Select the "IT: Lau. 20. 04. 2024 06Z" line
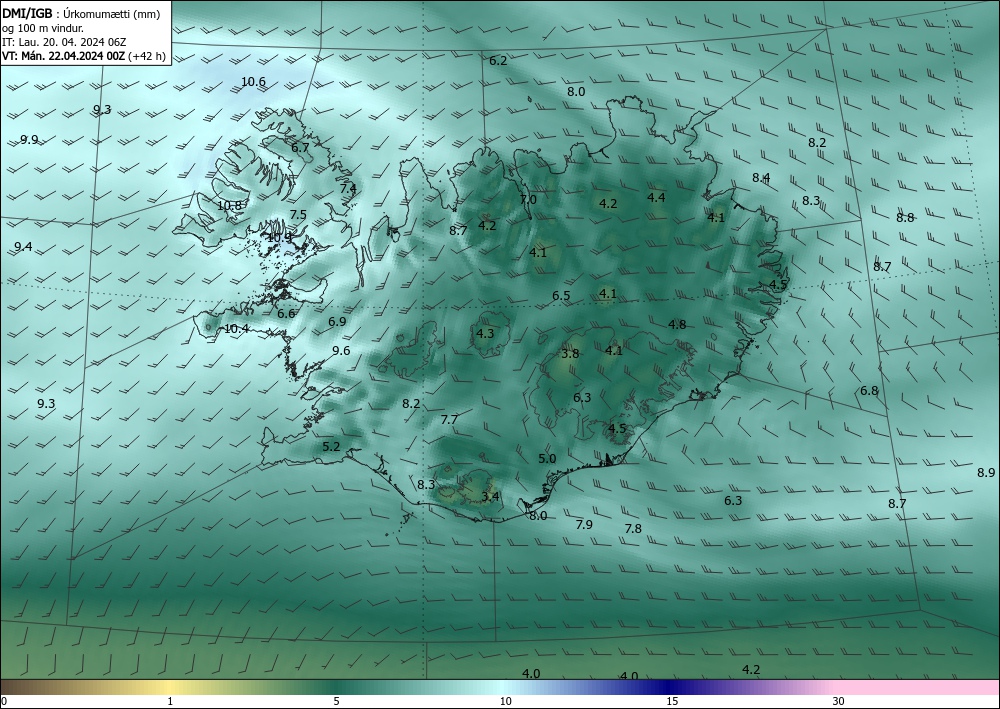 (x=64, y=42)
